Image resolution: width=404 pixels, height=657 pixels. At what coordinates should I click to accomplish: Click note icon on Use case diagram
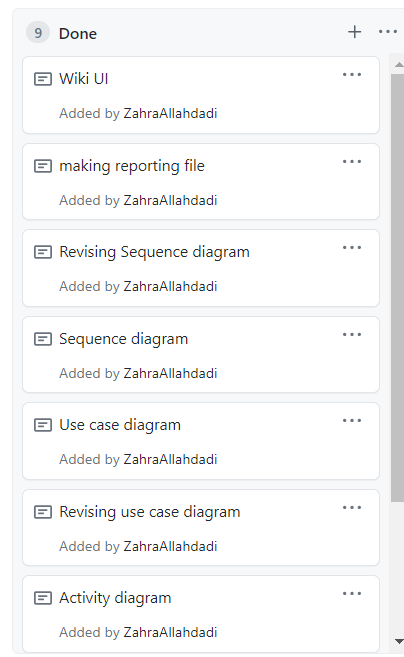point(43,425)
